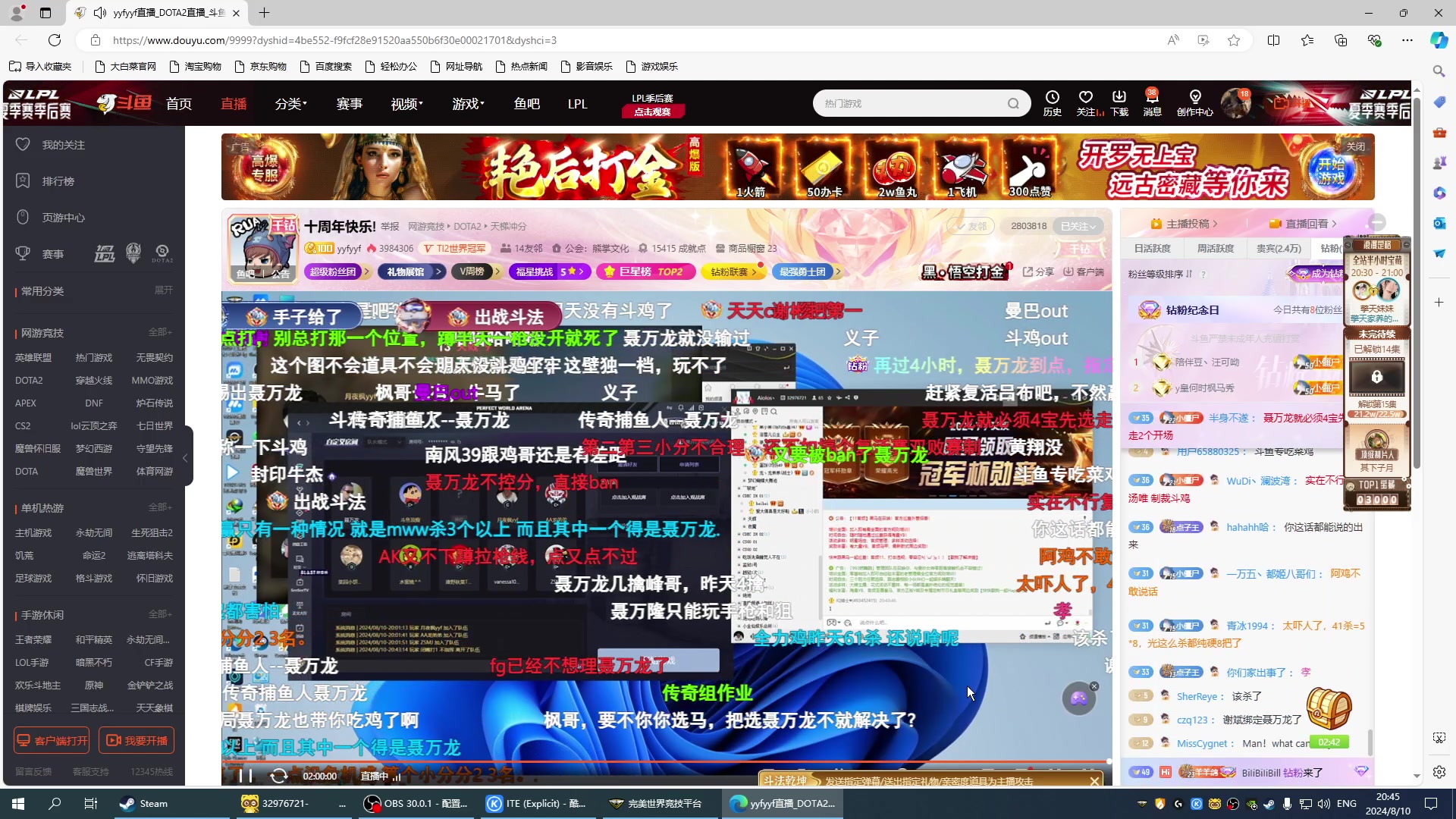1456x819 pixels.
Task: Expand all 单机热游 categories
Action: tap(160, 507)
